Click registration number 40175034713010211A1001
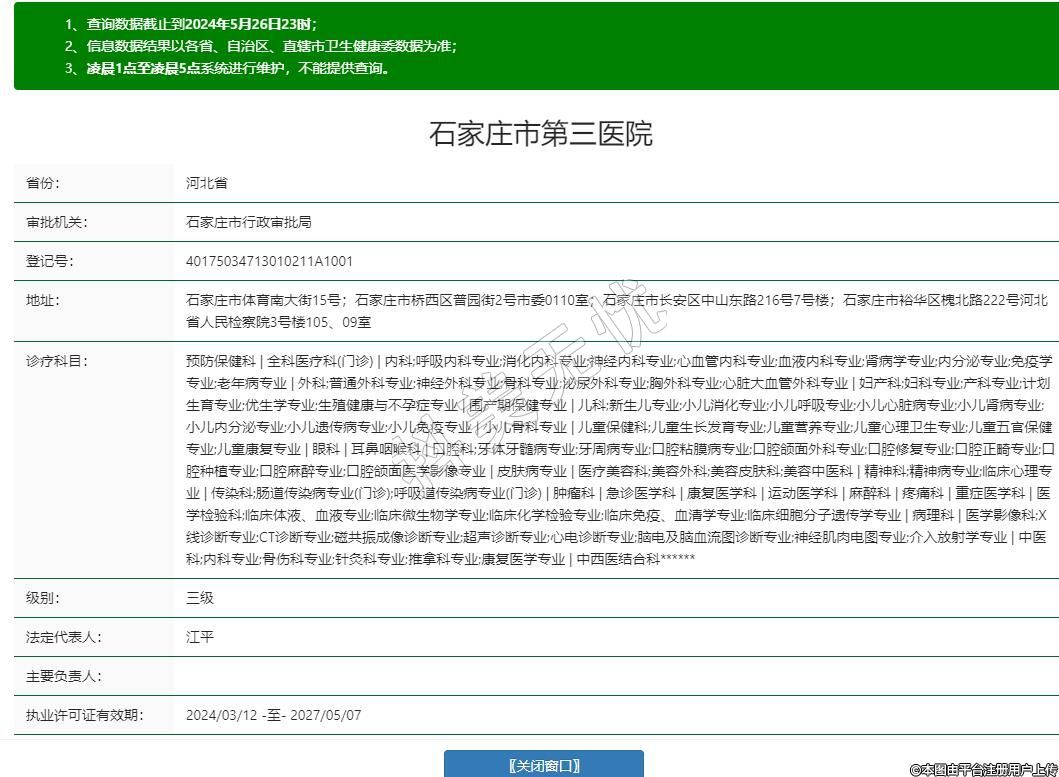 click(x=269, y=261)
